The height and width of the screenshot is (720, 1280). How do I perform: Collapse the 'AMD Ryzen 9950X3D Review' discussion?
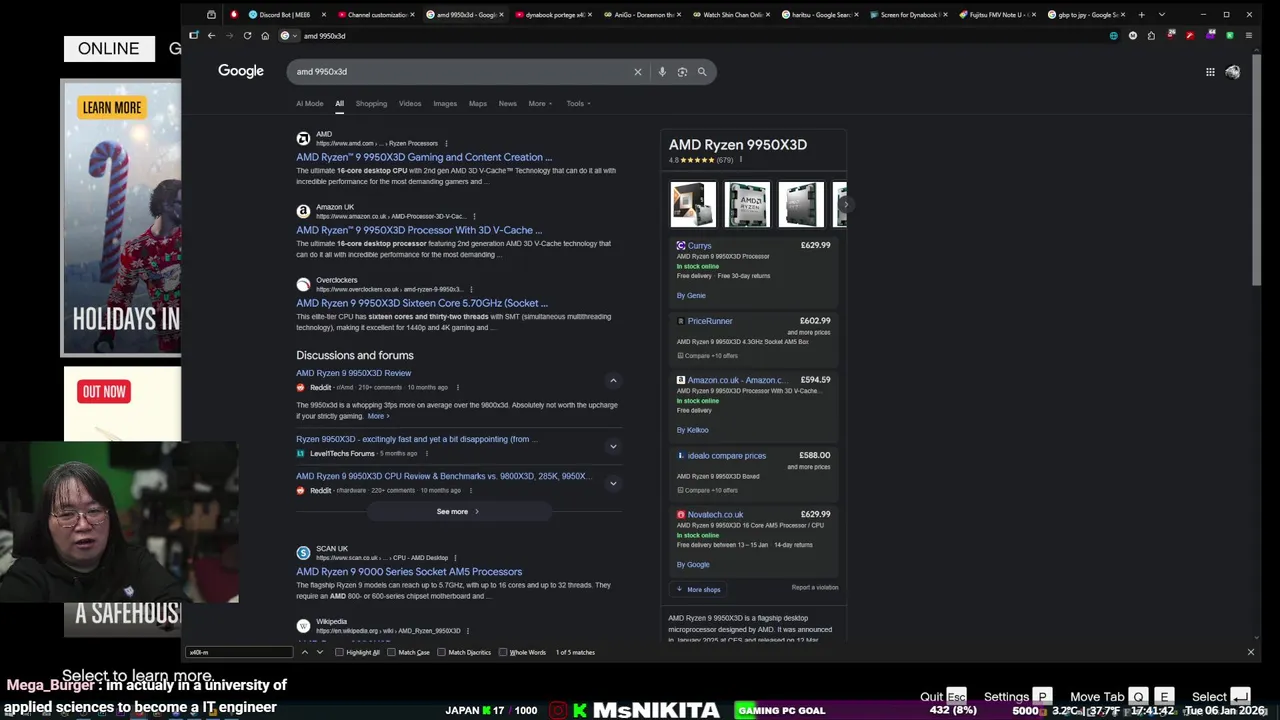[x=613, y=380]
